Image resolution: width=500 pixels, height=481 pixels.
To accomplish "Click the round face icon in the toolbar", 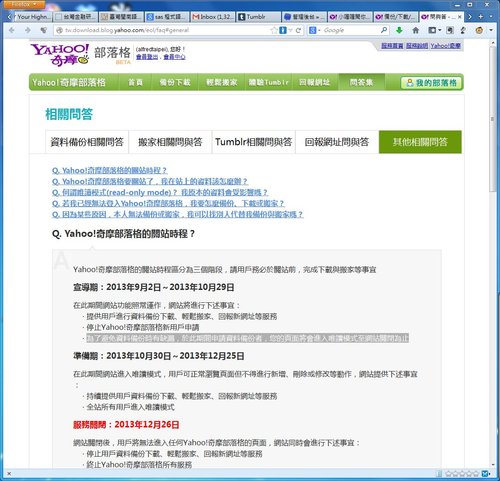I will 479,30.
